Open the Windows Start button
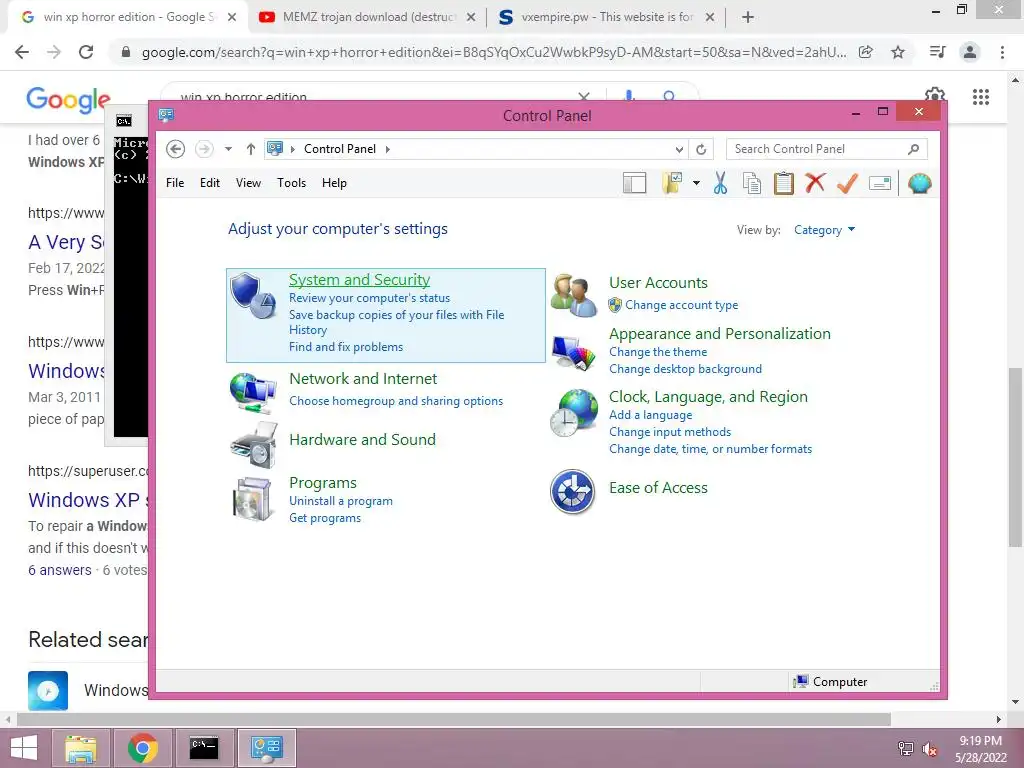1024x768 pixels. click(24, 748)
